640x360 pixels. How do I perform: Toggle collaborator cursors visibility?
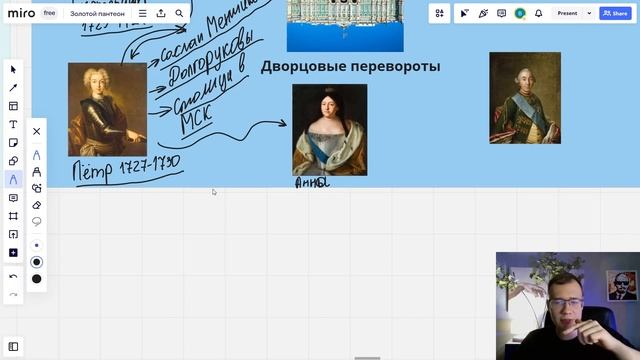click(464, 13)
